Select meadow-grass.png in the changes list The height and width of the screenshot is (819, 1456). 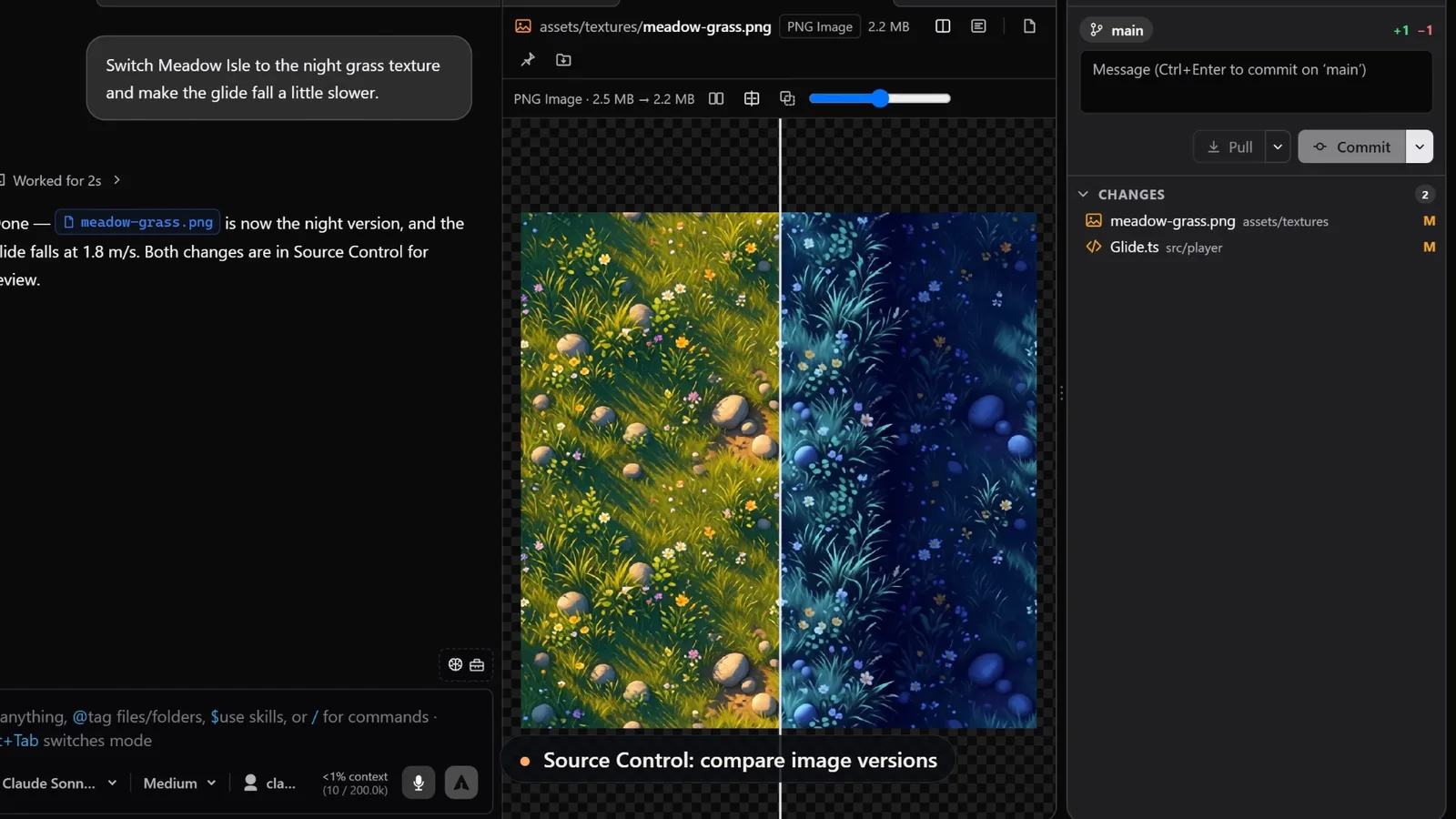tap(1256, 221)
